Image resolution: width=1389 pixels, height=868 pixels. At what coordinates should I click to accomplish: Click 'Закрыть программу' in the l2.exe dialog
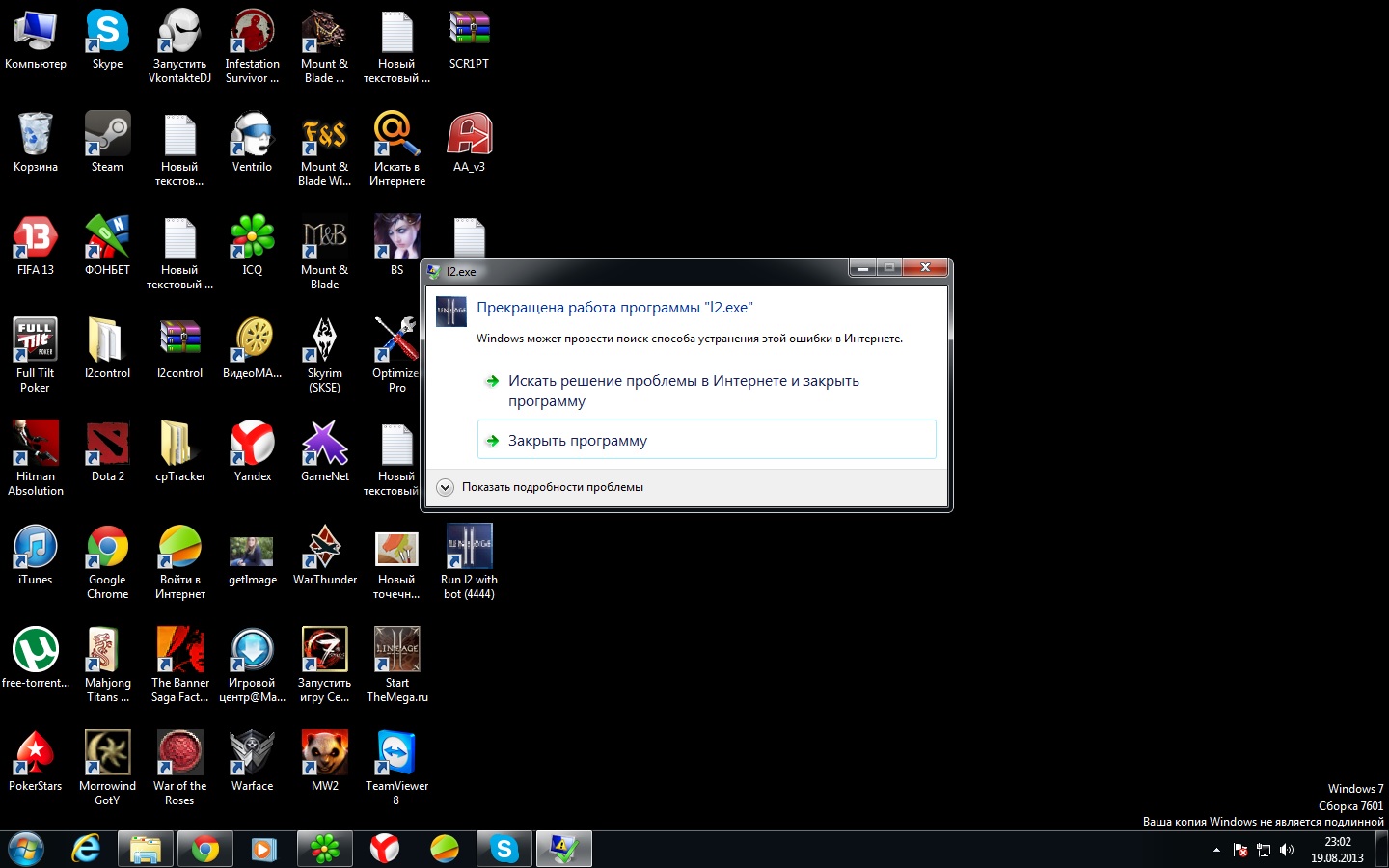(x=706, y=440)
